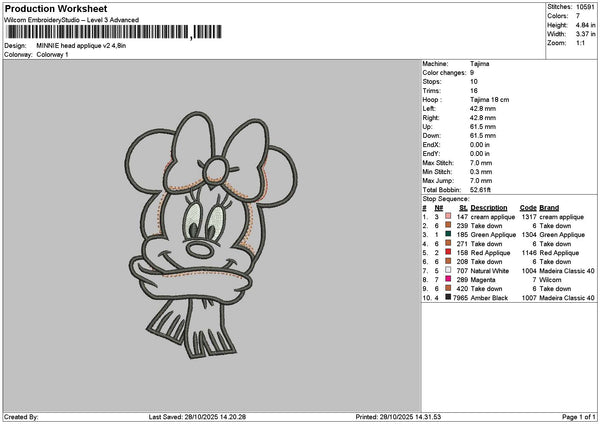Click the Green Applique color swatch
This screenshot has height=424, width=600.
click(x=448, y=234)
